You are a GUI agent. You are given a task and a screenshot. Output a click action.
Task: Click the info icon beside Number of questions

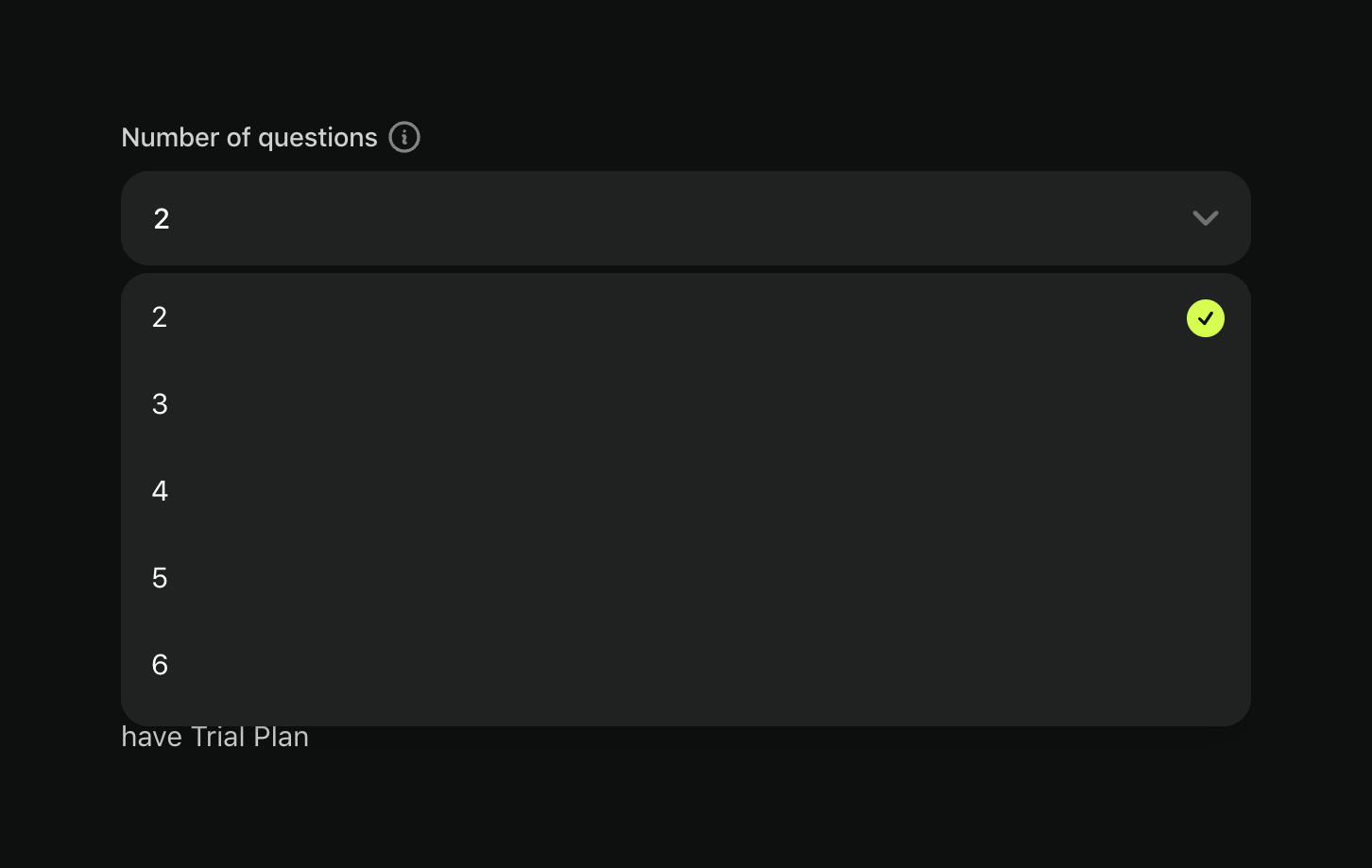point(404,138)
